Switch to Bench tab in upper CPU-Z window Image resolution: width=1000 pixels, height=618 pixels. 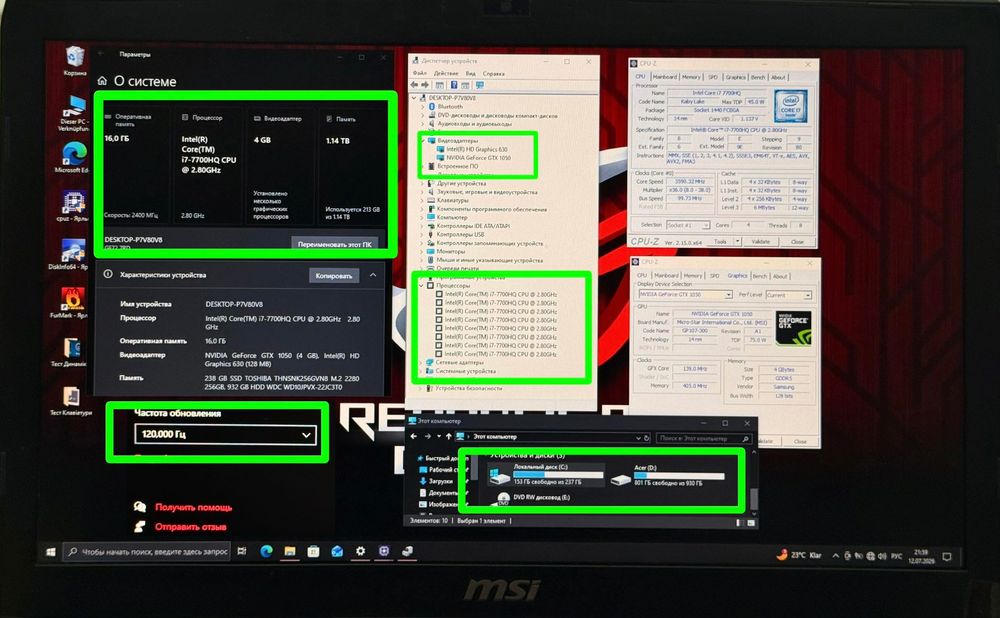[758, 77]
